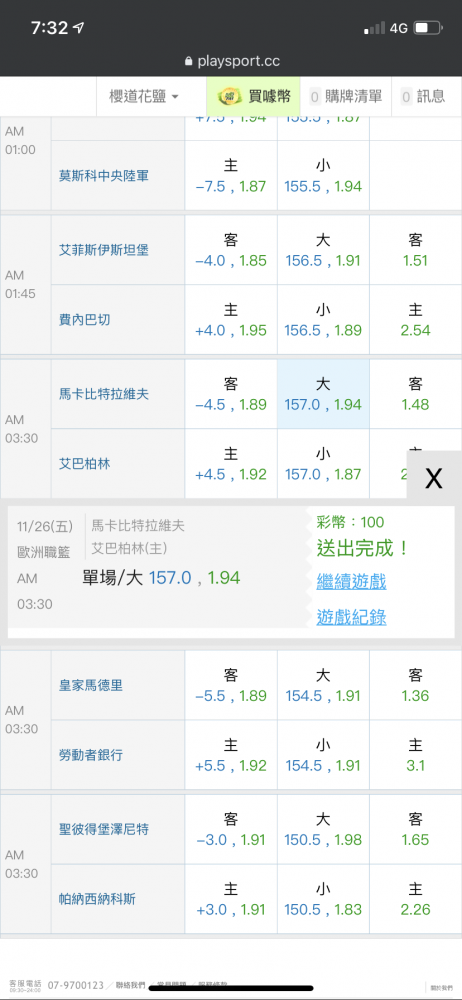This screenshot has height=1000, width=462.
Task: Click 遊戲紀錄 link
Action: click(351, 617)
